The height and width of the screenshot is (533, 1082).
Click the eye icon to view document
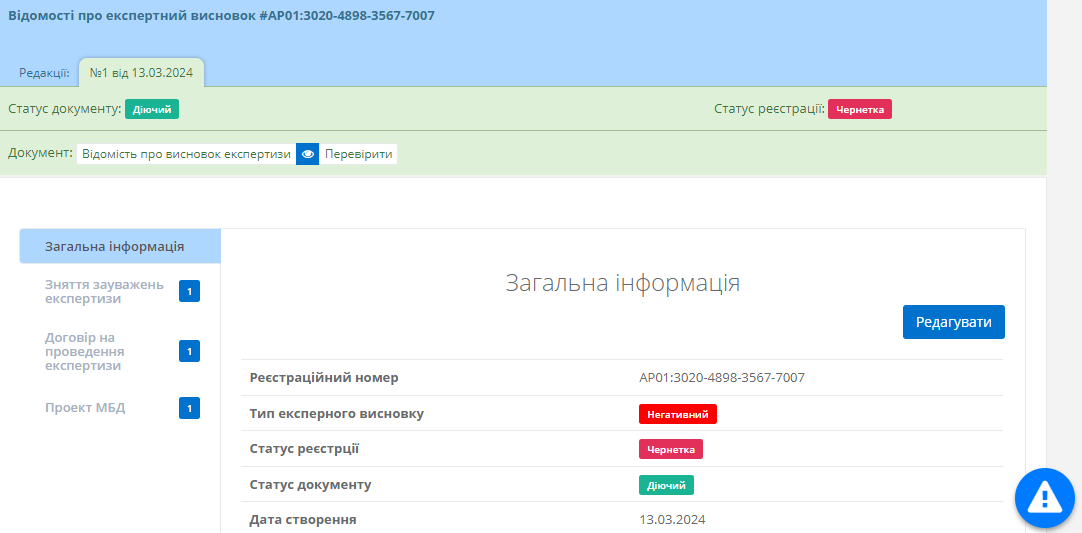308,154
